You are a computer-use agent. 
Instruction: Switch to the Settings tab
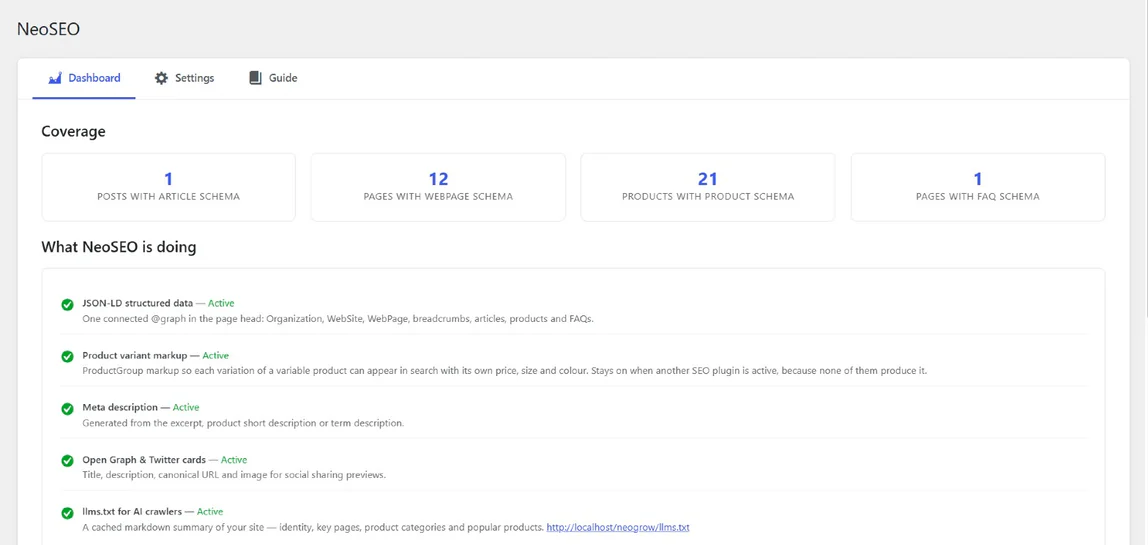click(184, 78)
